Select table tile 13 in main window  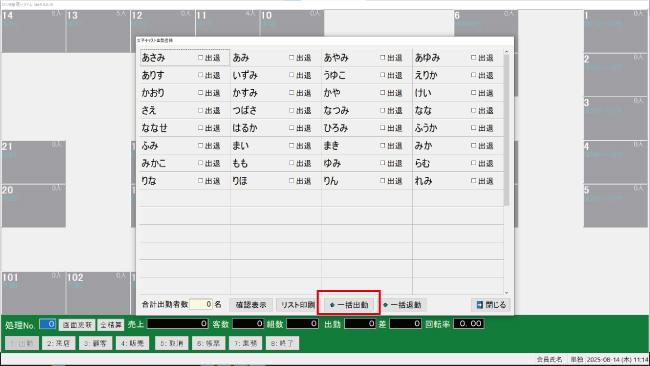point(98,32)
